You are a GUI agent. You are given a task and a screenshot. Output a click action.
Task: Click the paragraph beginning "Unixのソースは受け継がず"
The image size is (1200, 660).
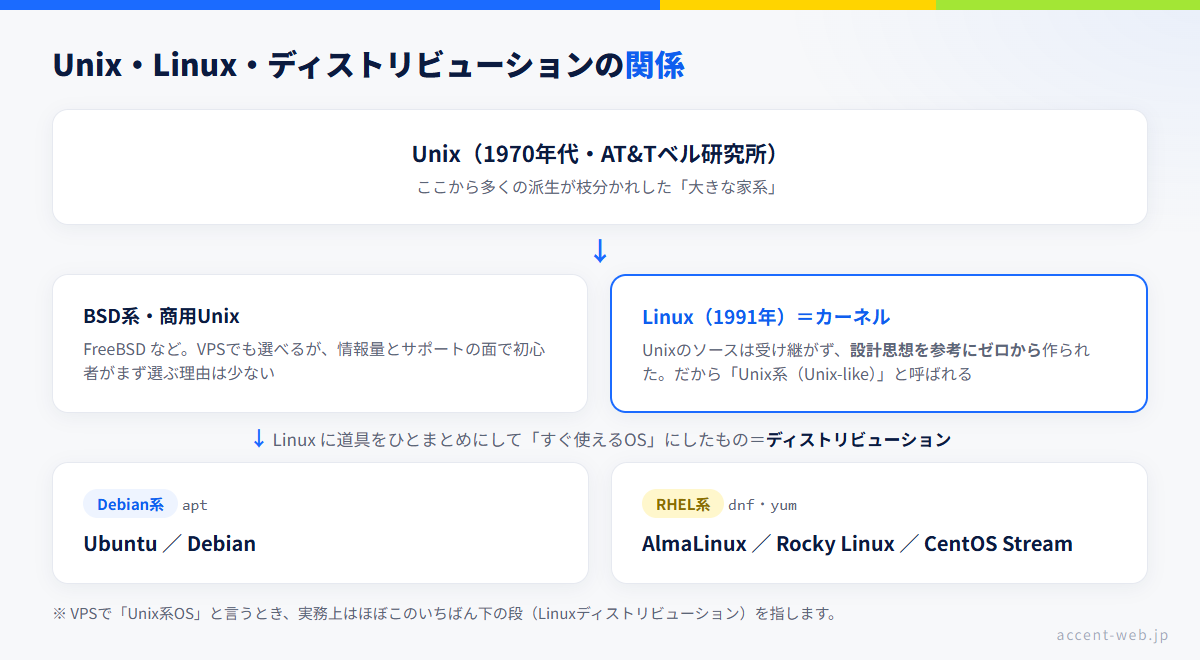coord(866,362)
